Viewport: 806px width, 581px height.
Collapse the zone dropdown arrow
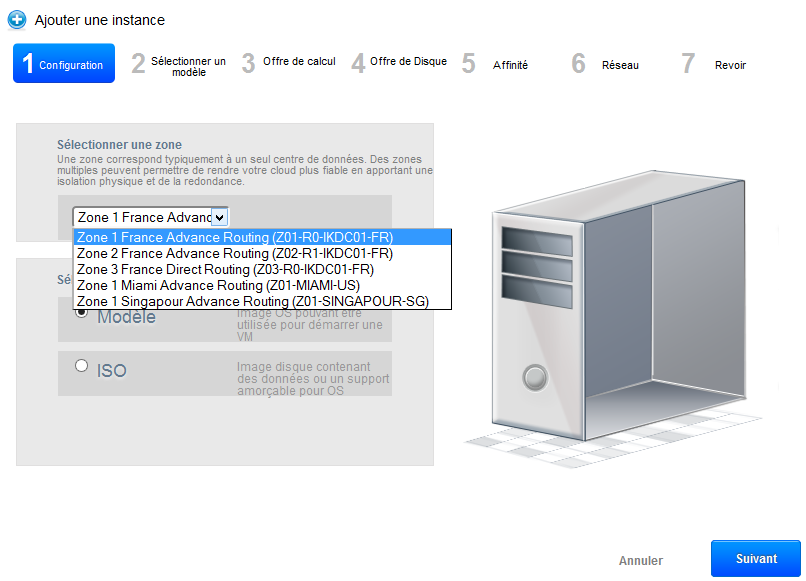point(220,217)
